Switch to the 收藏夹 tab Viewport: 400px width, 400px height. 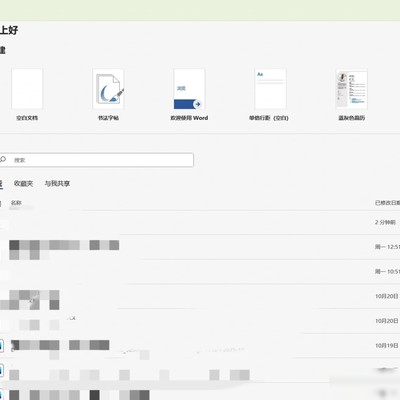click(23, 183)
